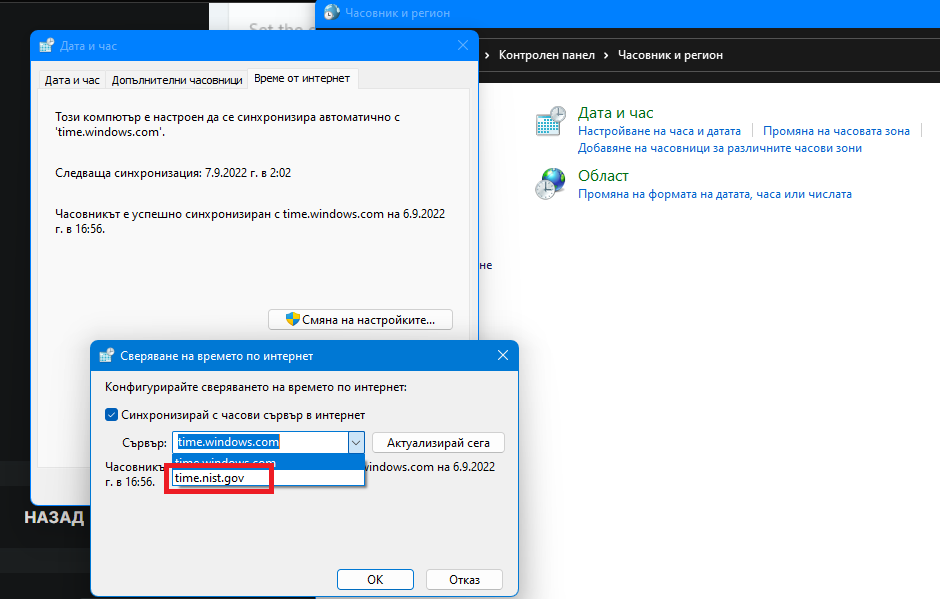This screenshot has width=940, height=599.
Task: Click the Област globe icon in Control Panel
Action: (550, 183)
